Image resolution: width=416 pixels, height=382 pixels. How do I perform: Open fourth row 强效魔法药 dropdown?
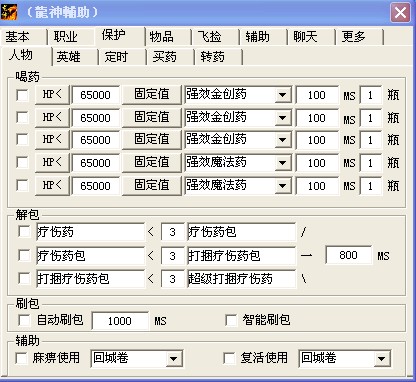(x=283, y=163)
